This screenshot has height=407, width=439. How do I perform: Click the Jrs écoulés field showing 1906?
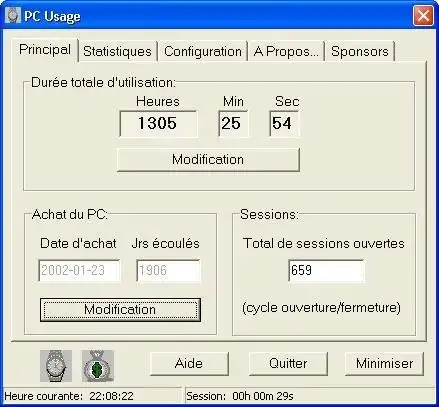pos(168,271)
